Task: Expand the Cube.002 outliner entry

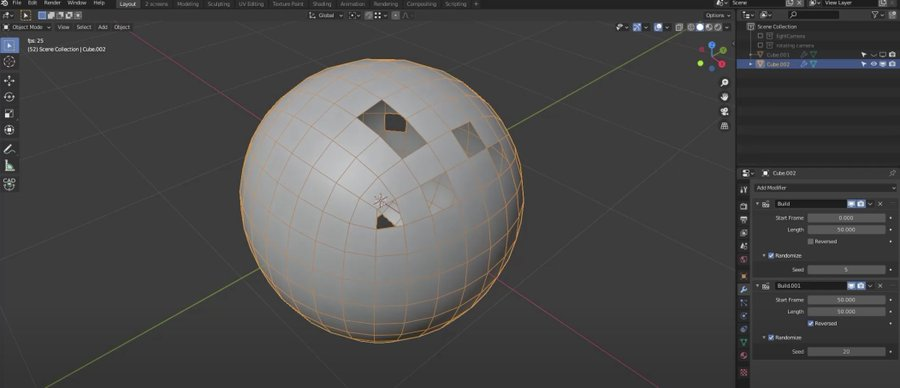Action: (x=751, y=64)
